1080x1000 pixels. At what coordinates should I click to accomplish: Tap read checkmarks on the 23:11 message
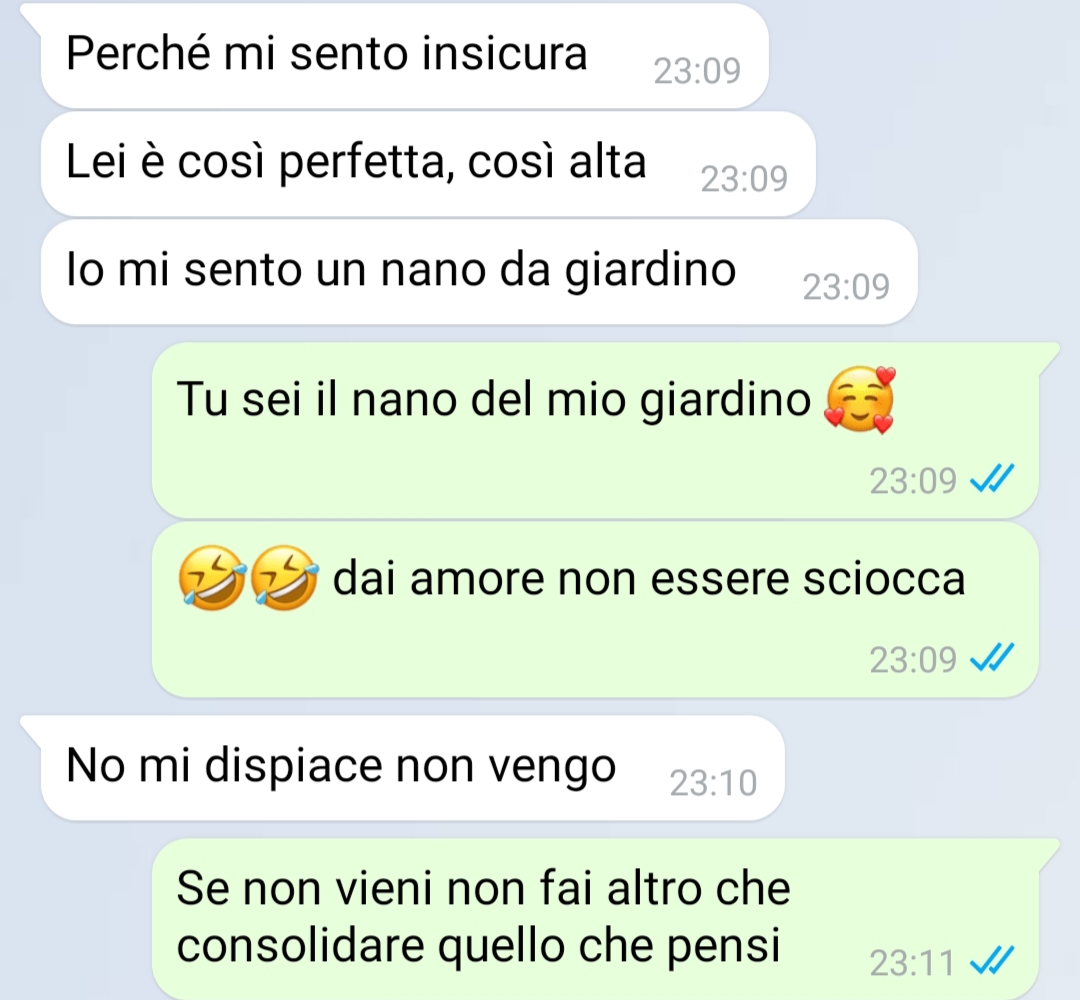tap(992, 961)
